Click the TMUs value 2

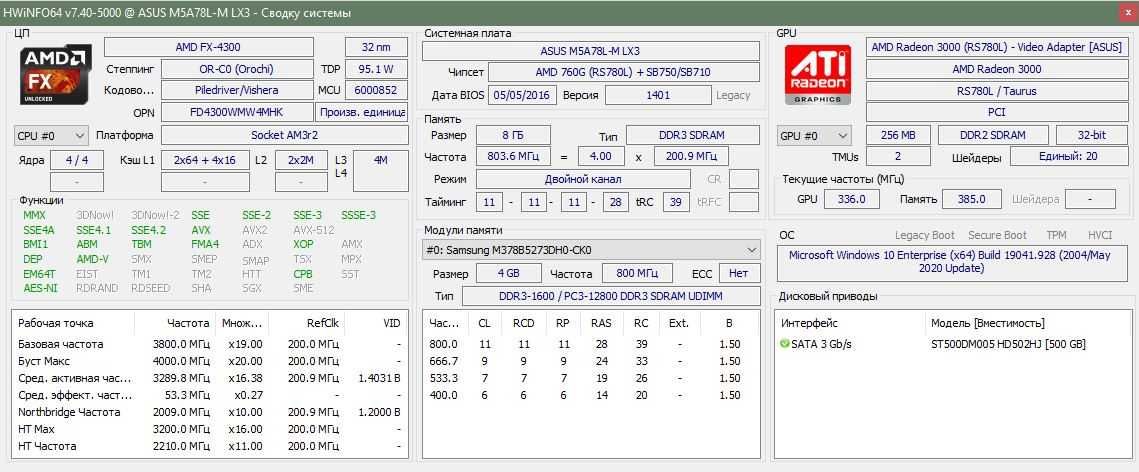(898, 158)
